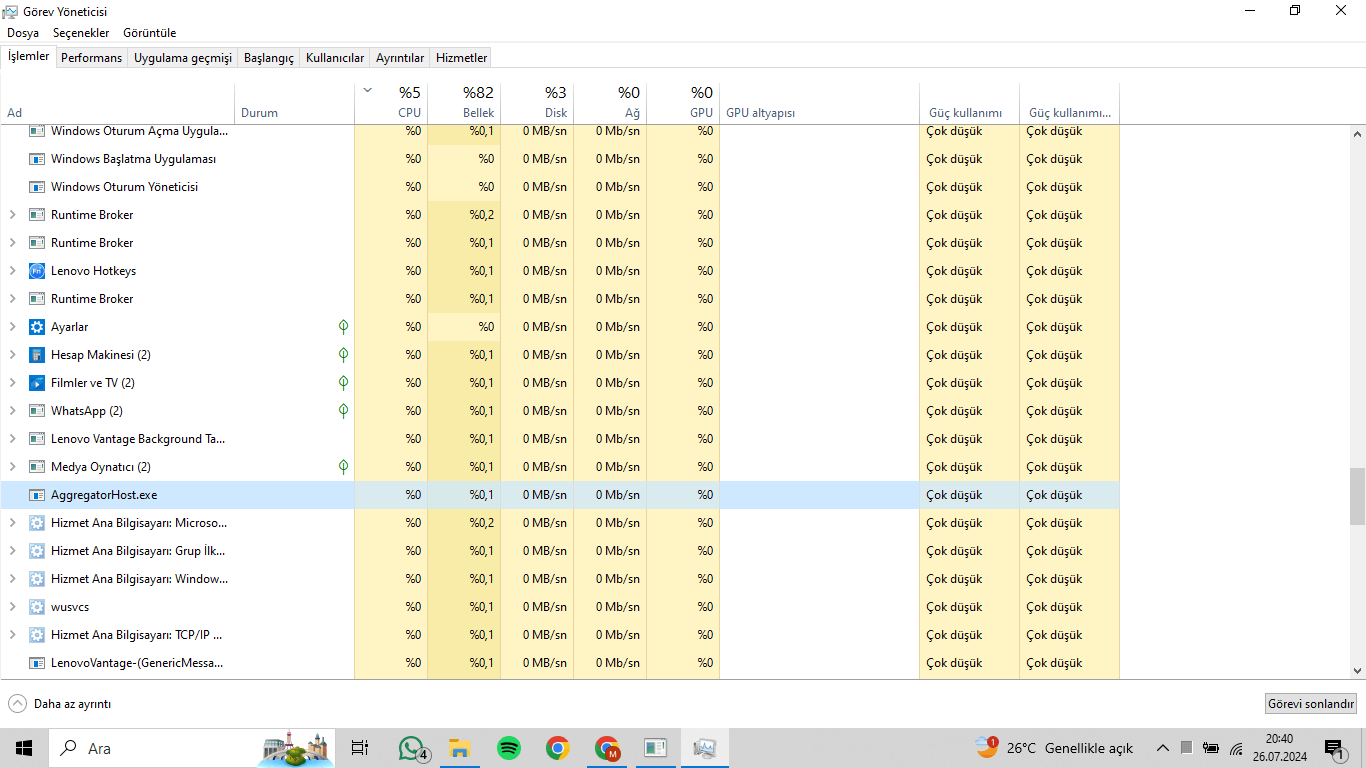
Task: Click the AggregatorHost.exe process icon
Action: pyautogui.click(x=37, y=495)
